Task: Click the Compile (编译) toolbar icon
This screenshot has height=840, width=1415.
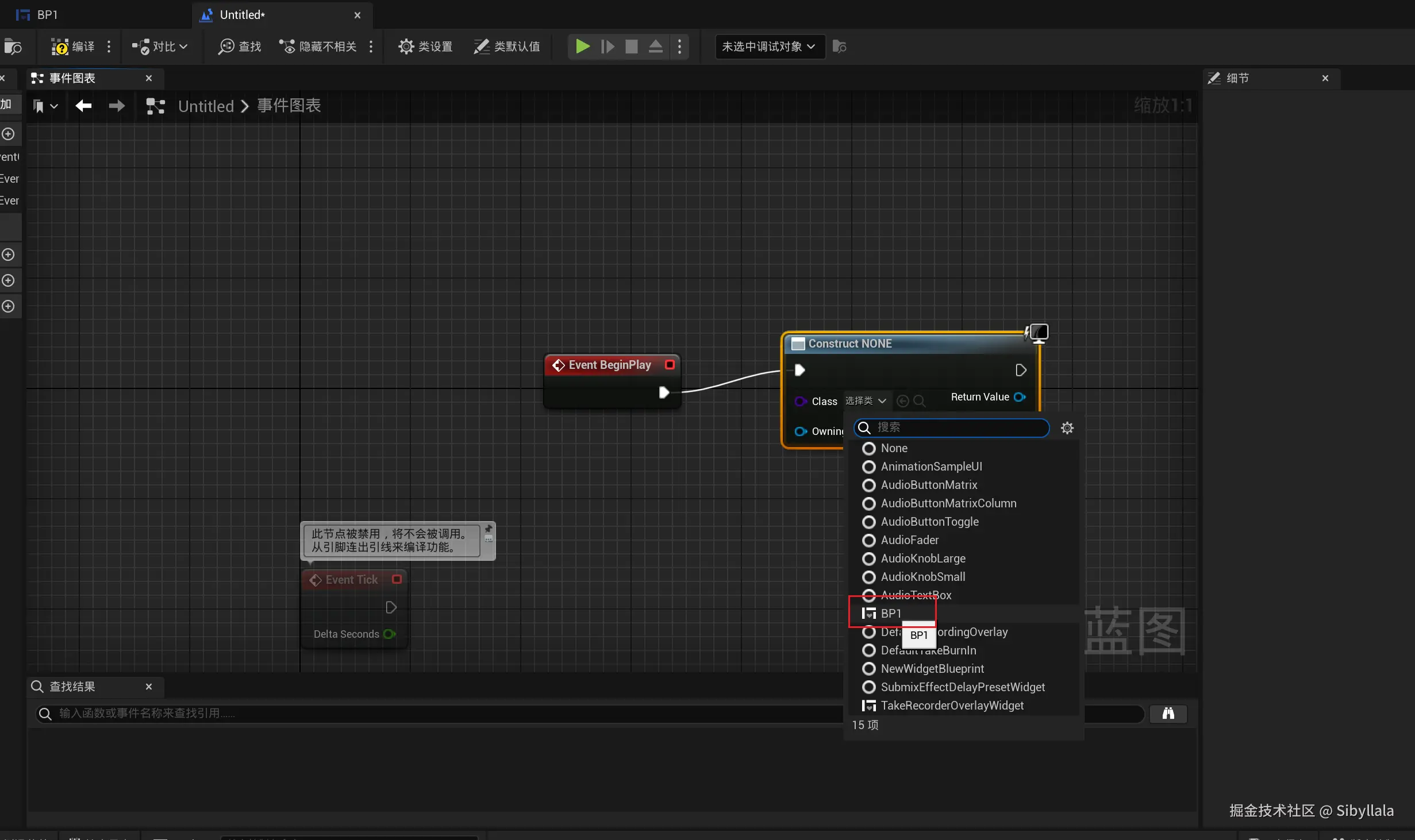Action: click(x=60, y=47)
